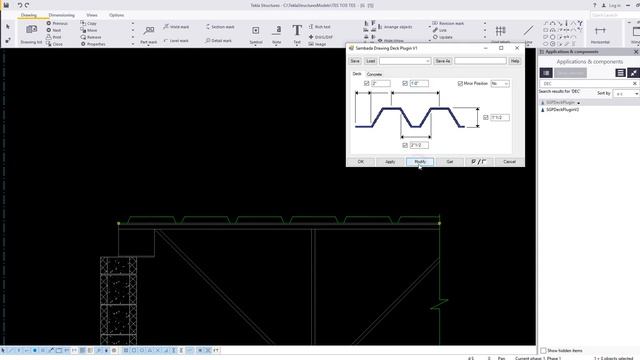
Task: Click the DWG/DXF insert tool
Action: click(321, 37)
